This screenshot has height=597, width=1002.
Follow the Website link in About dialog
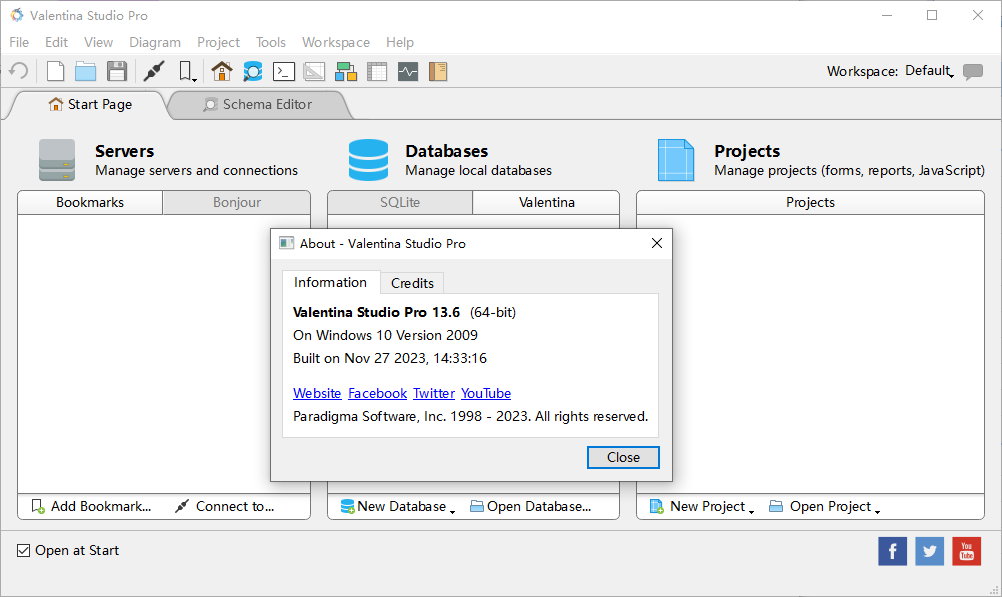[x=317, y=393]
